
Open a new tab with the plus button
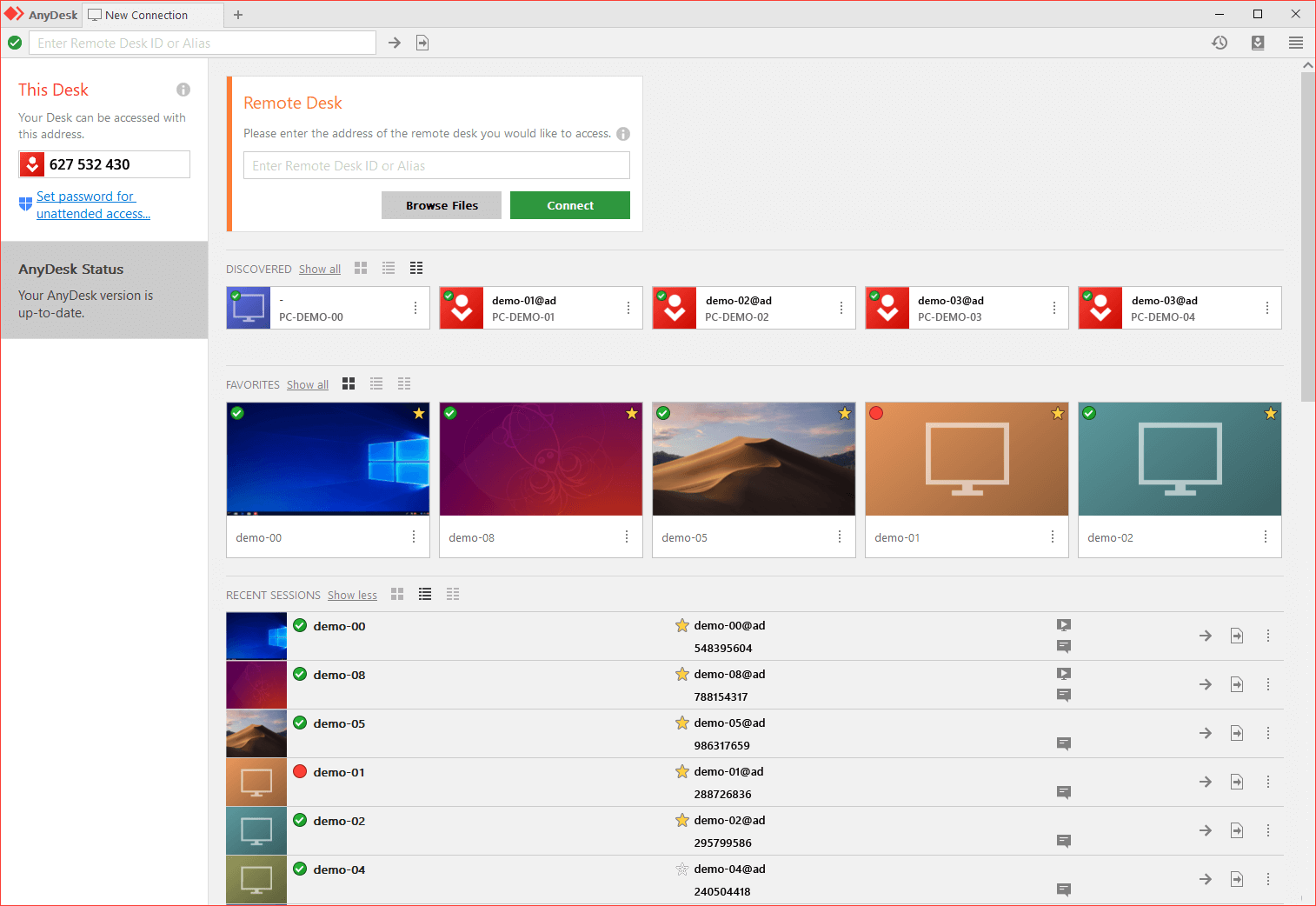[238, 14]
